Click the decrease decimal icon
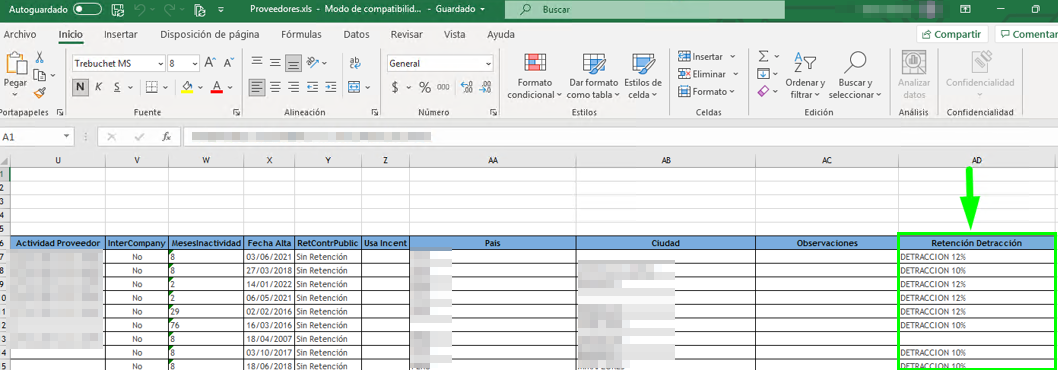The image size is (1058, 370). [x=485, y=87]
